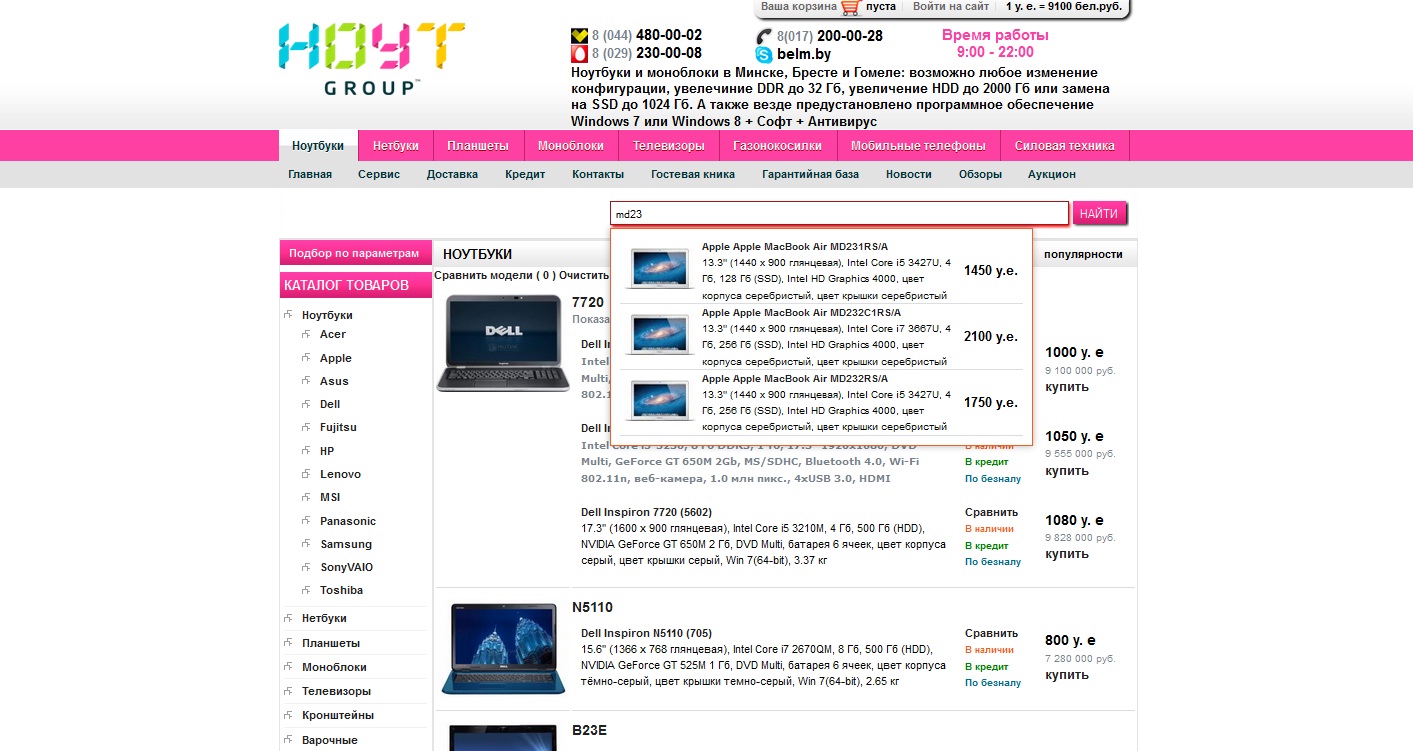Open the Аукцион menu item
The image size is (1413, 751).
click(1052, 174)
